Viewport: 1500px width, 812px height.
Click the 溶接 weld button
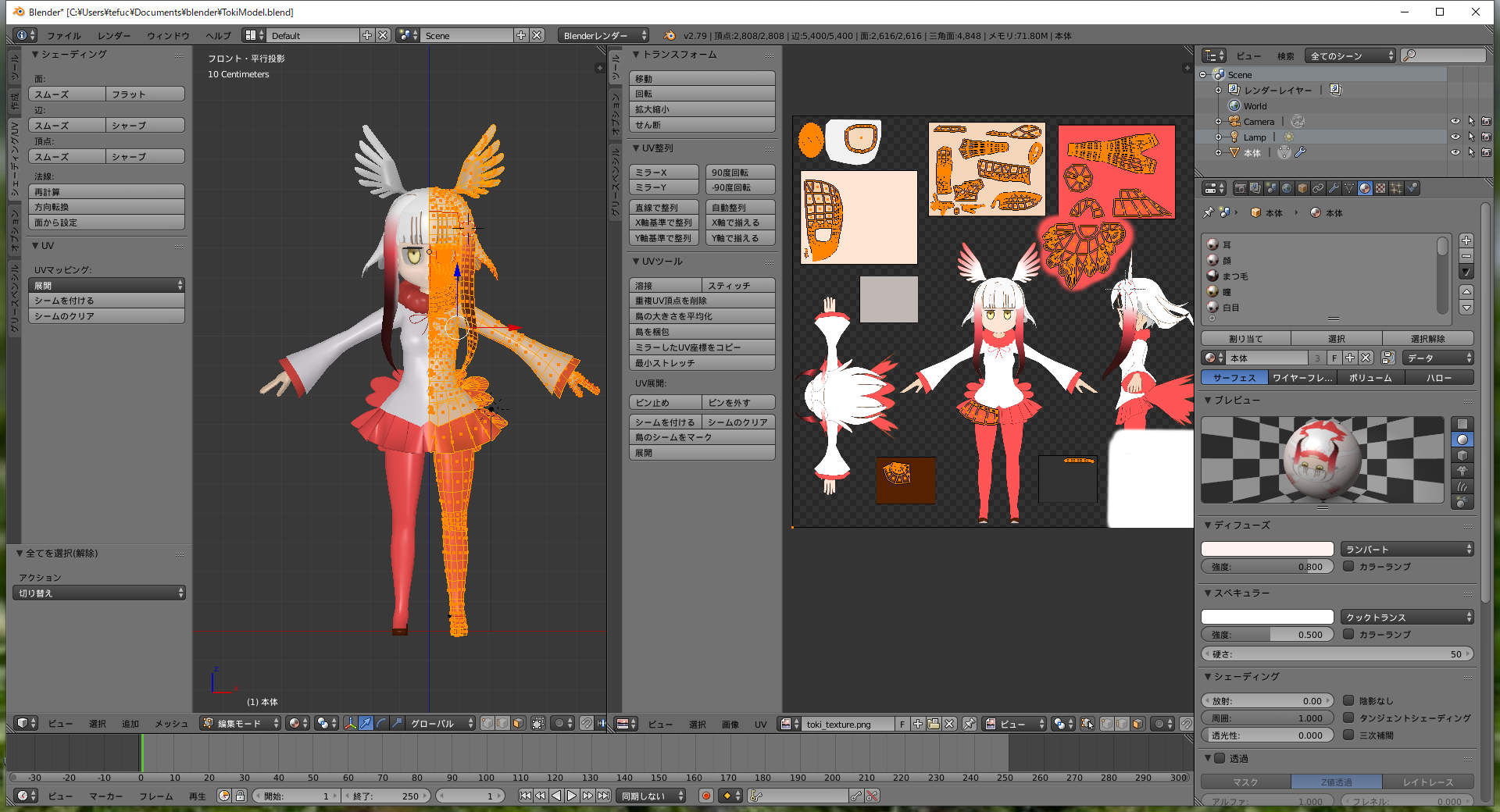point(666,285)
